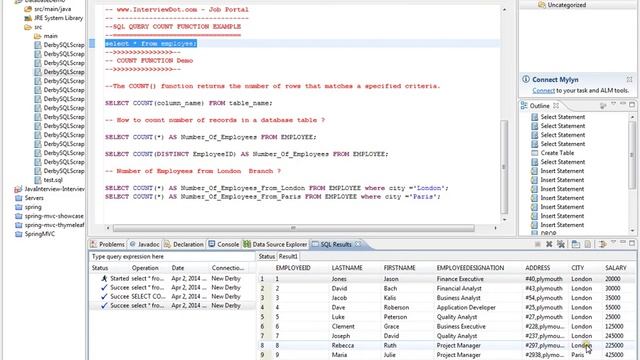Click the Business Executive cell
The image size is (640, 360).
[461, 327]
